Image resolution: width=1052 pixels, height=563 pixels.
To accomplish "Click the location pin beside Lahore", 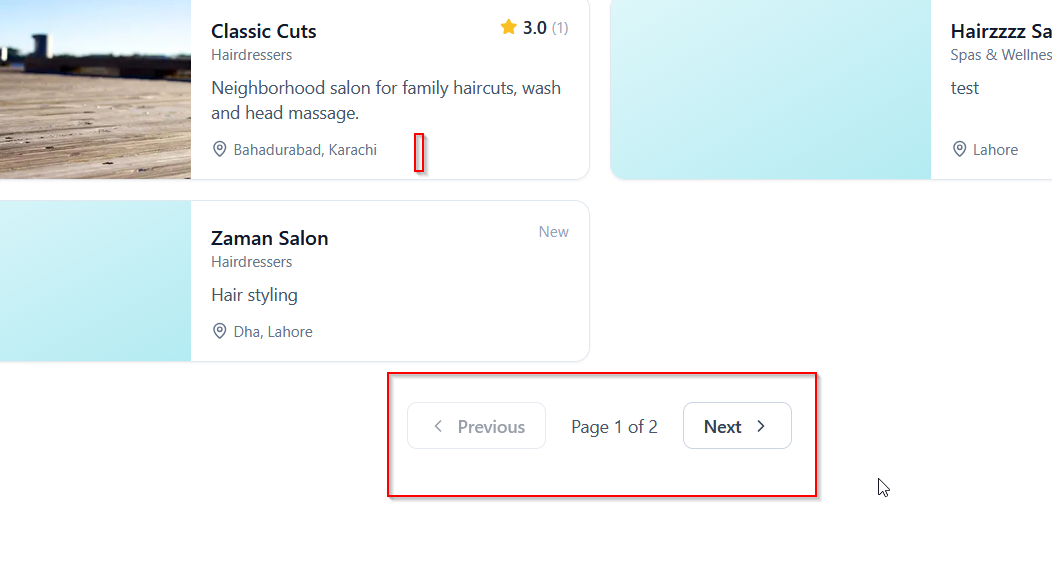I will pos(959,149).
